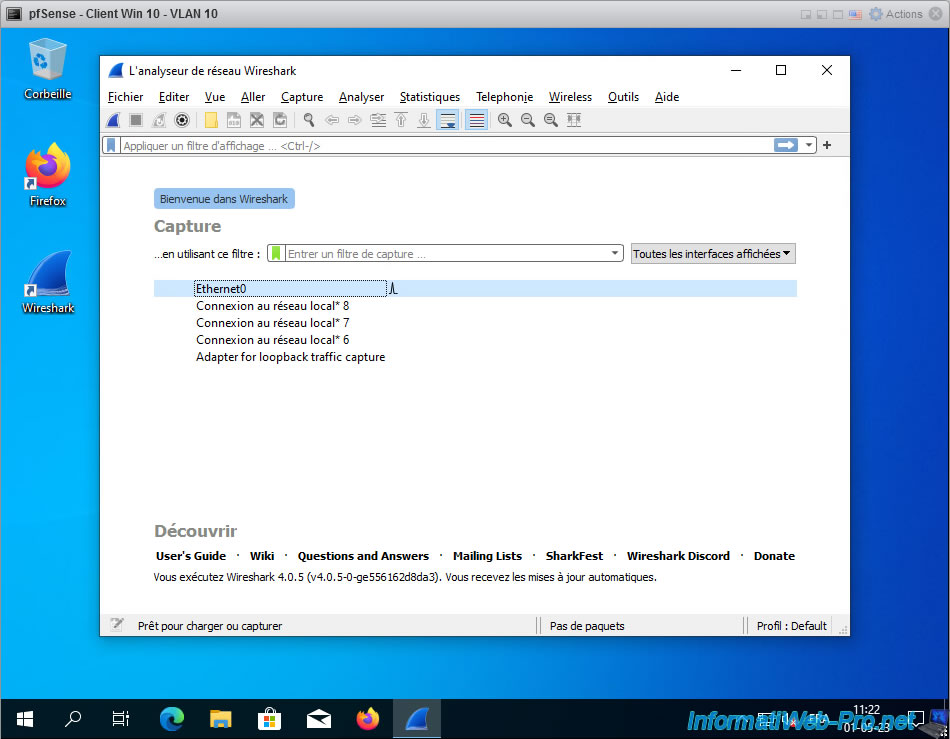Toggle auto-scroll during live capture

coord(447,120)
